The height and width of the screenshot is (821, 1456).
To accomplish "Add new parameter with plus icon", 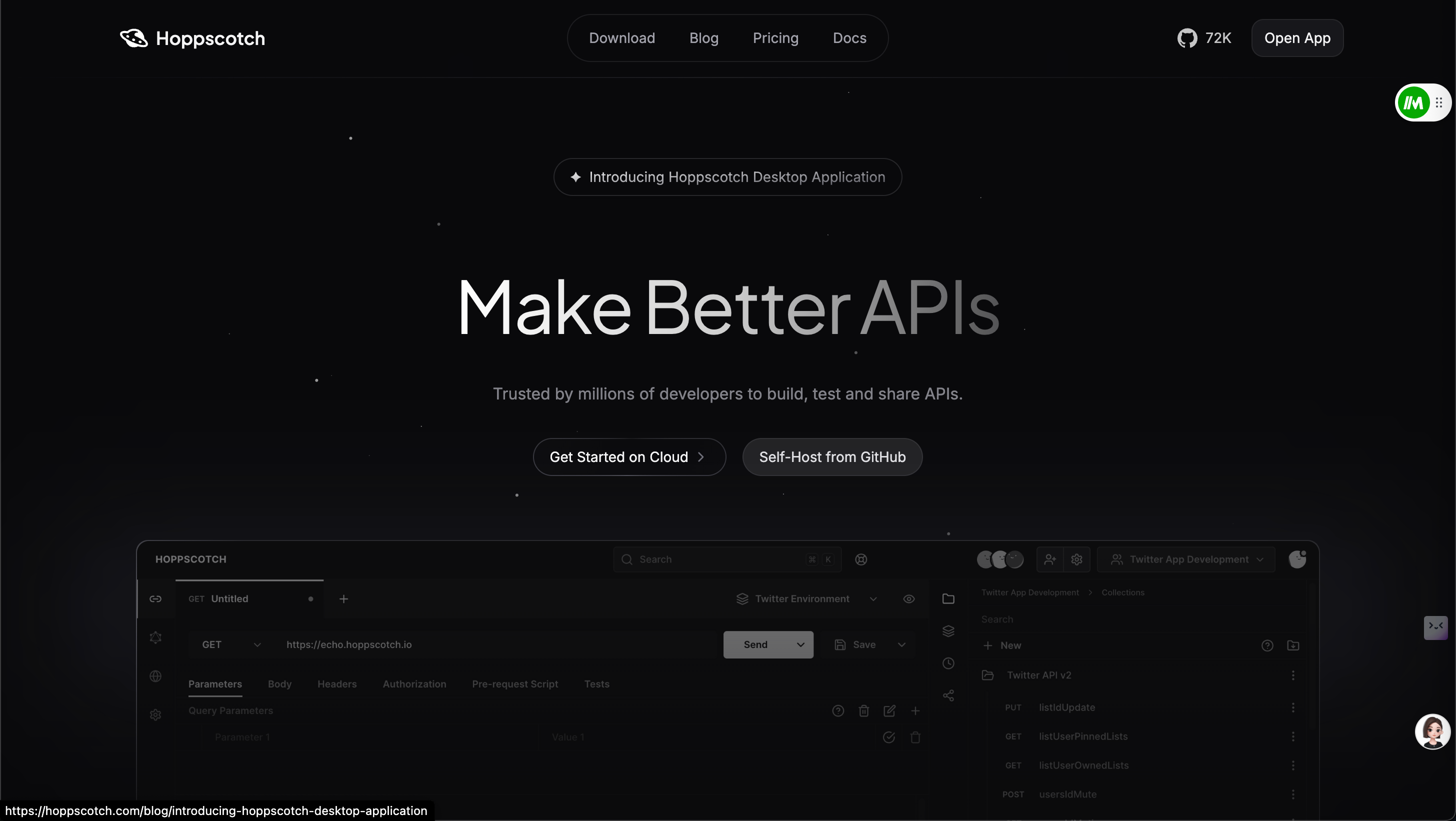I will (915, 711).
